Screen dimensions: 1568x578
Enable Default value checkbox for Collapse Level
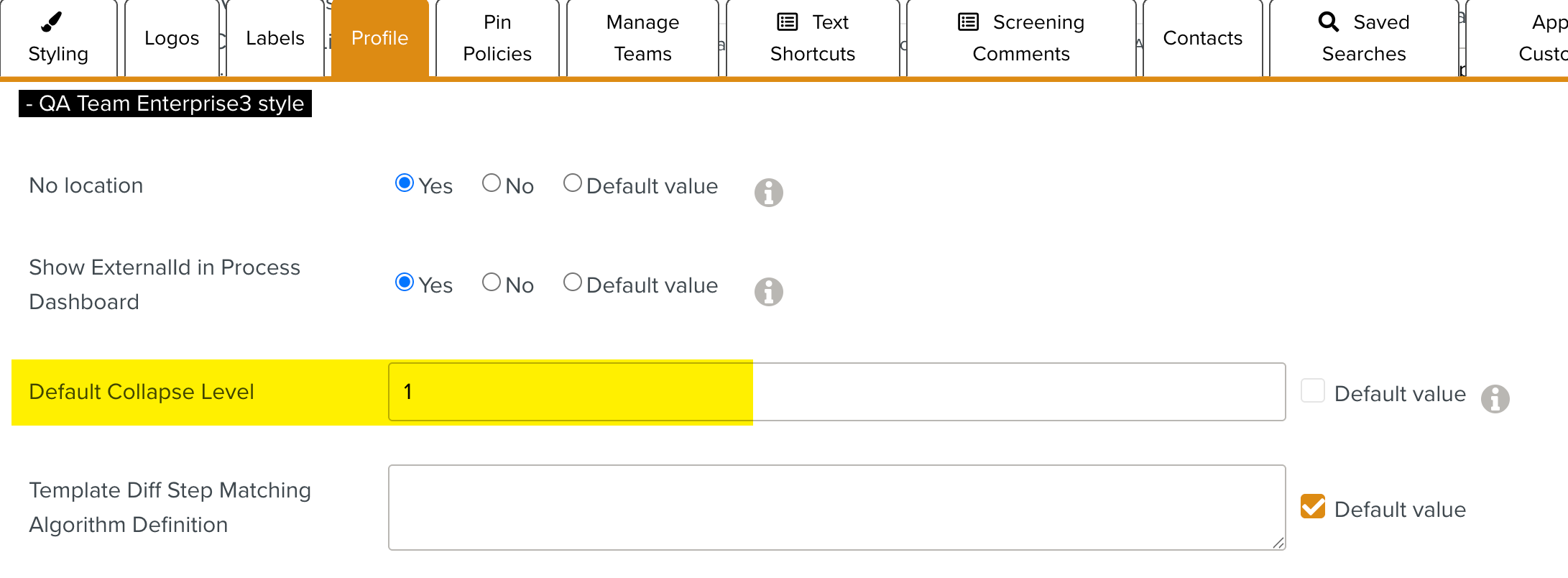[x=1313, y=391]
